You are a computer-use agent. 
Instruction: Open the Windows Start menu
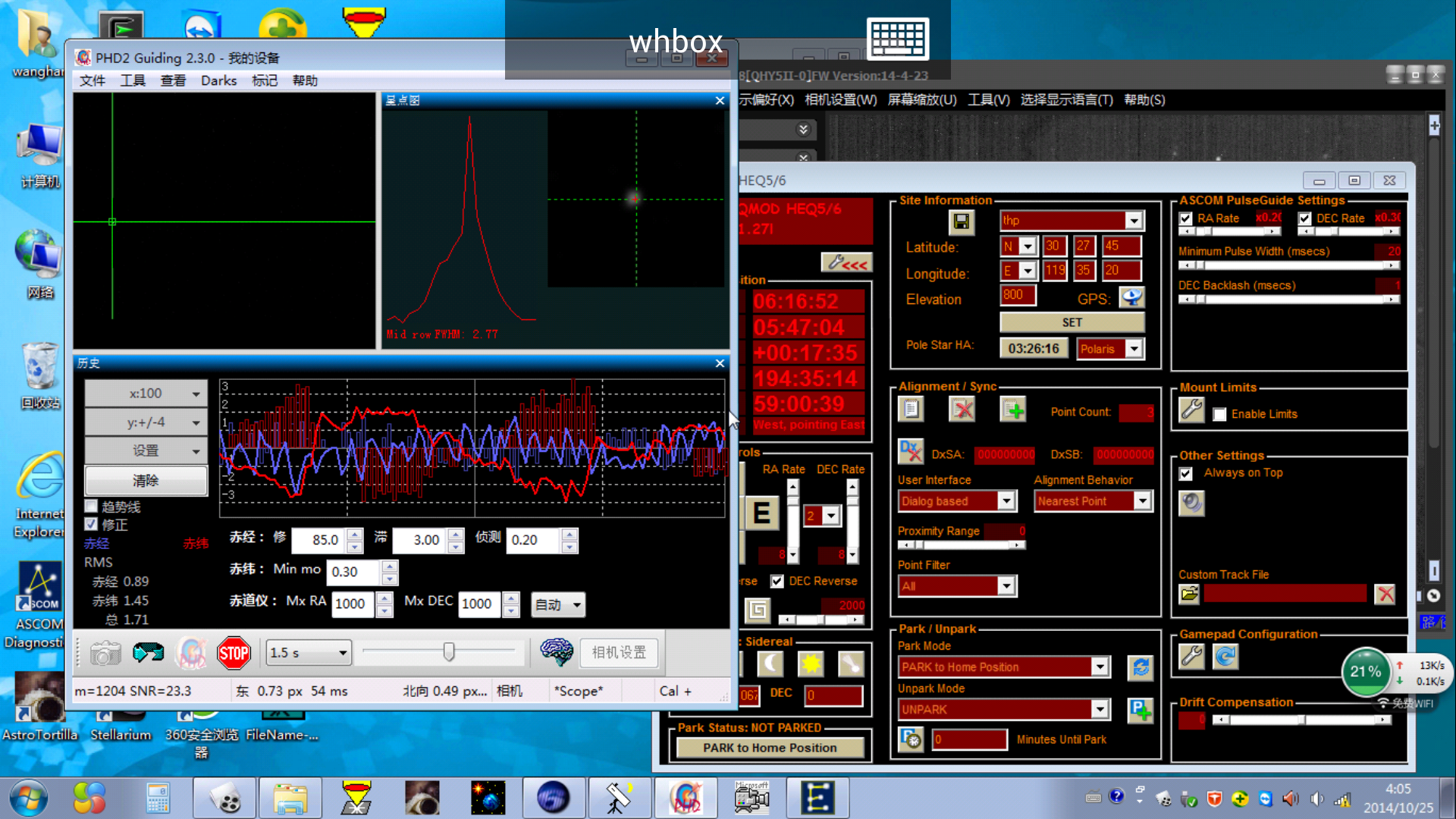(x=29, y=799)
